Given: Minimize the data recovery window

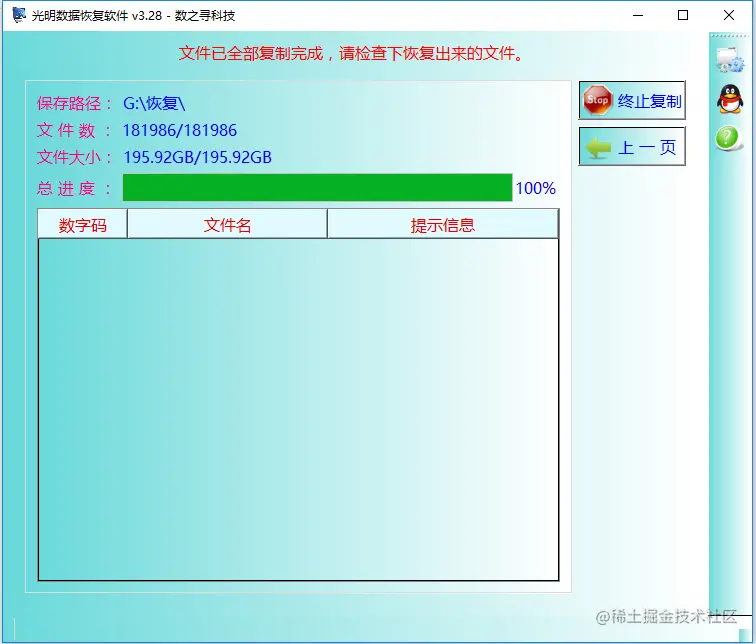Looking at the screenshot, I should 638,15.
